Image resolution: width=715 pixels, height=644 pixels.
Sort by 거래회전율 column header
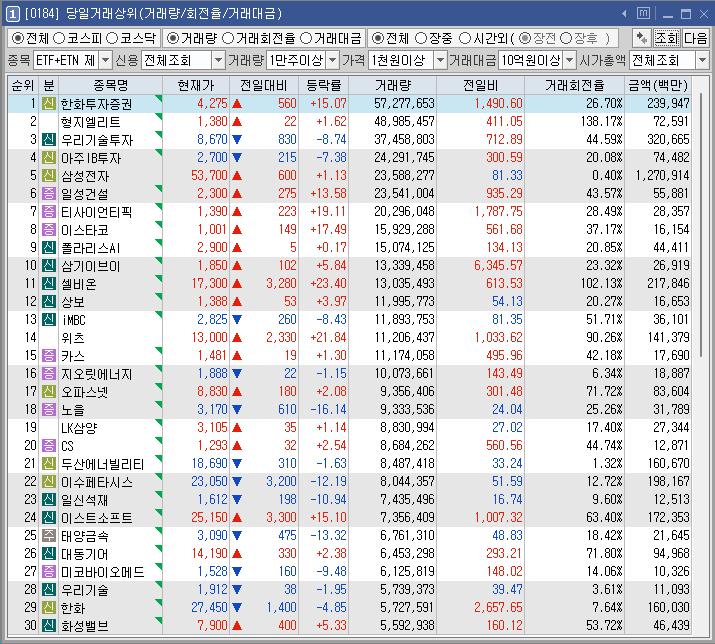coord(575,85)
